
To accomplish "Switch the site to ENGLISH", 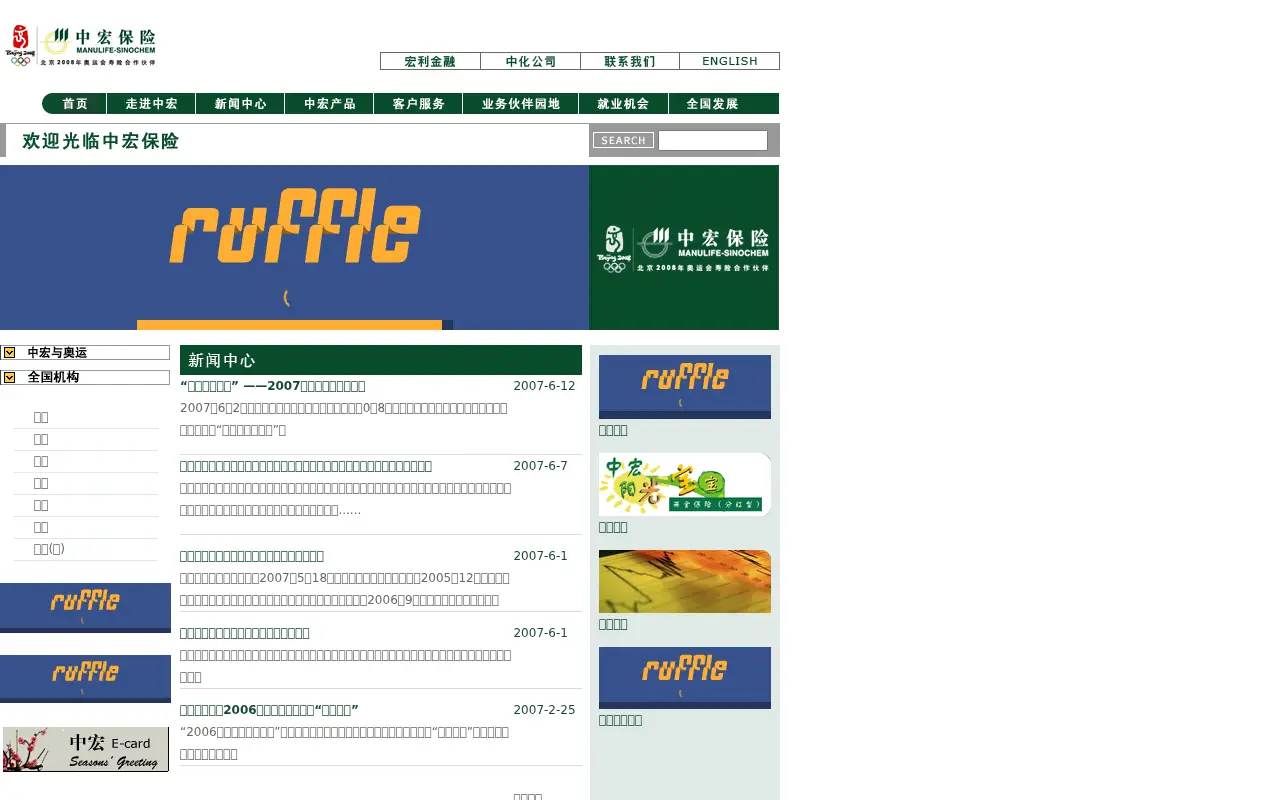I will pos(730,61).
